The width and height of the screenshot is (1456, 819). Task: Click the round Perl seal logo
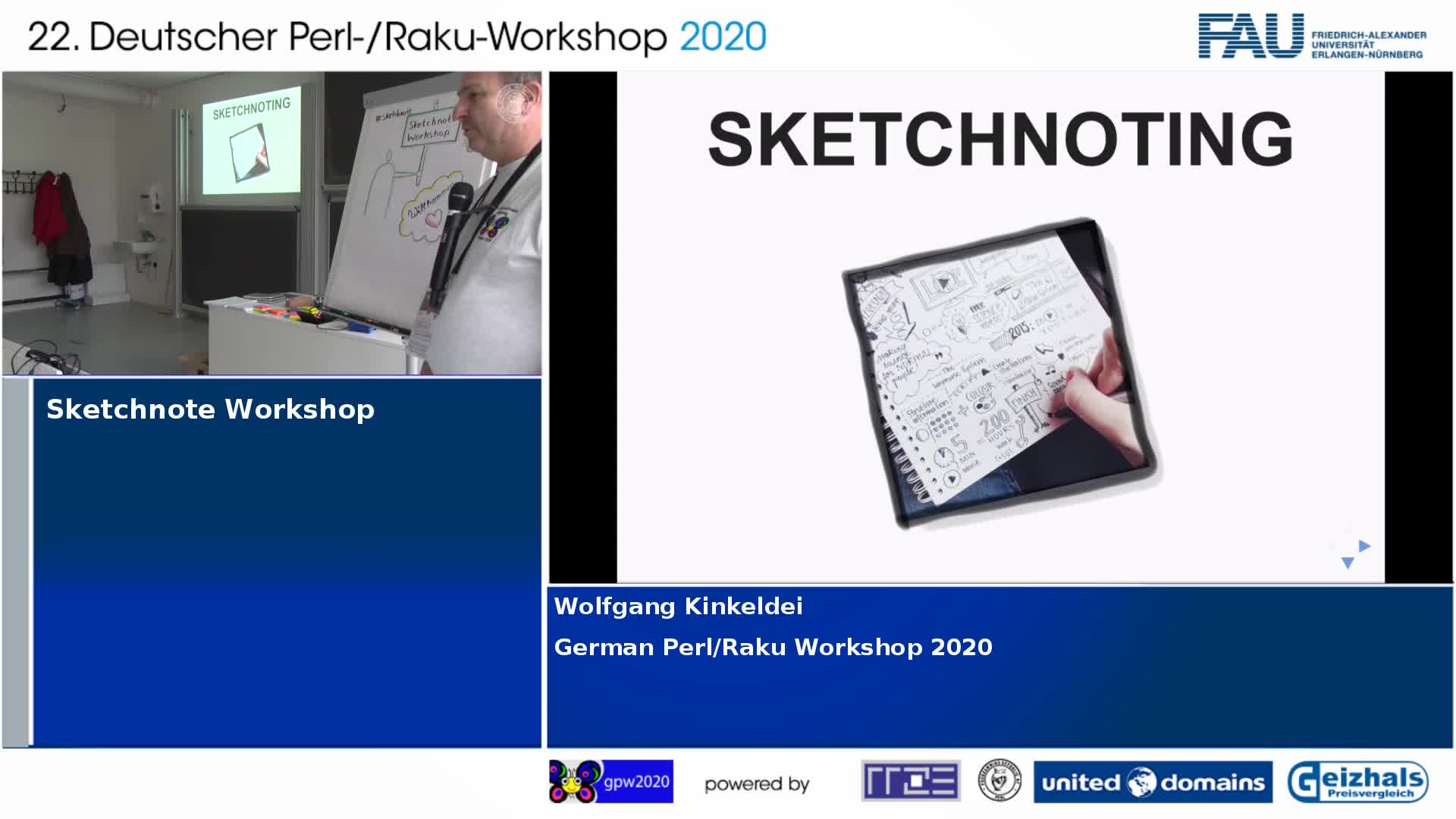click(x=999, y=781)
